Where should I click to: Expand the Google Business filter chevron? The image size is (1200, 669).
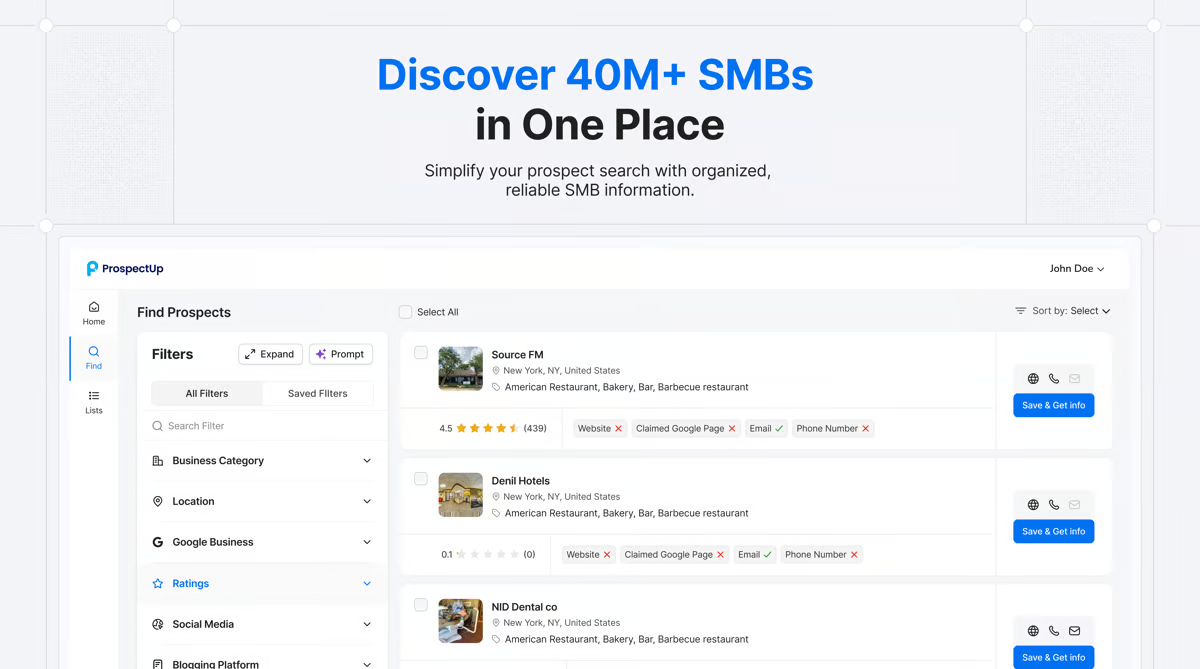click(x=367, y=542)
